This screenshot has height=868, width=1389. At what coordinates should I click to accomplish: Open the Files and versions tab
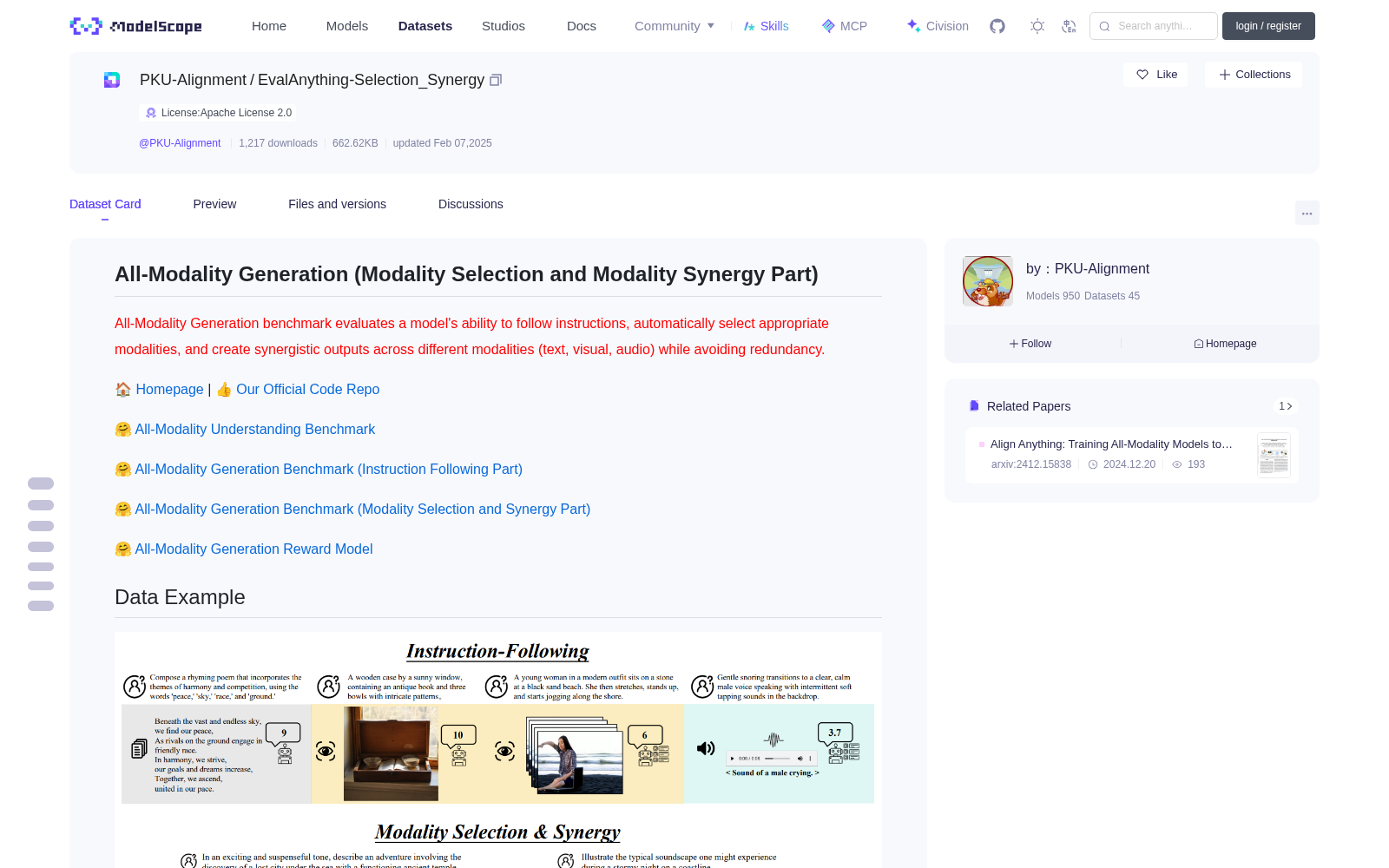point(337,204)
